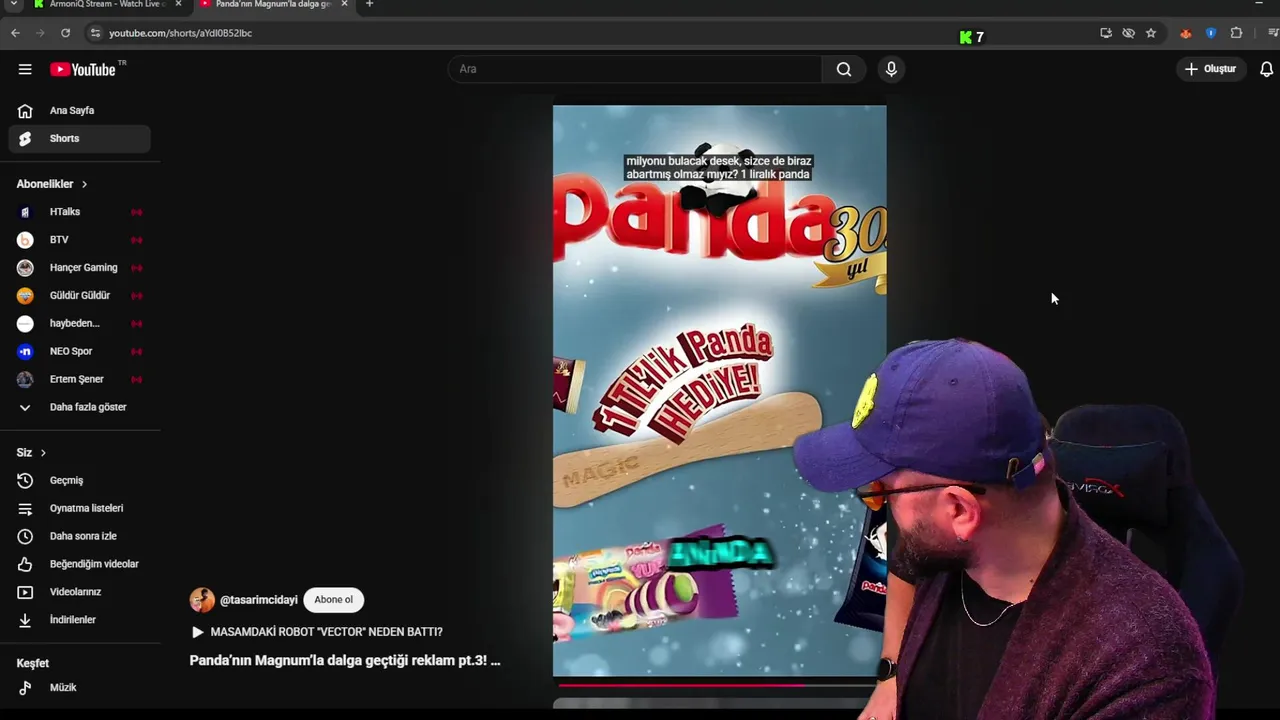The height and width of the screenshot is (720, 1280).
Task: Open the YouTube hamburger guide menu
Action: click(25, 69)
